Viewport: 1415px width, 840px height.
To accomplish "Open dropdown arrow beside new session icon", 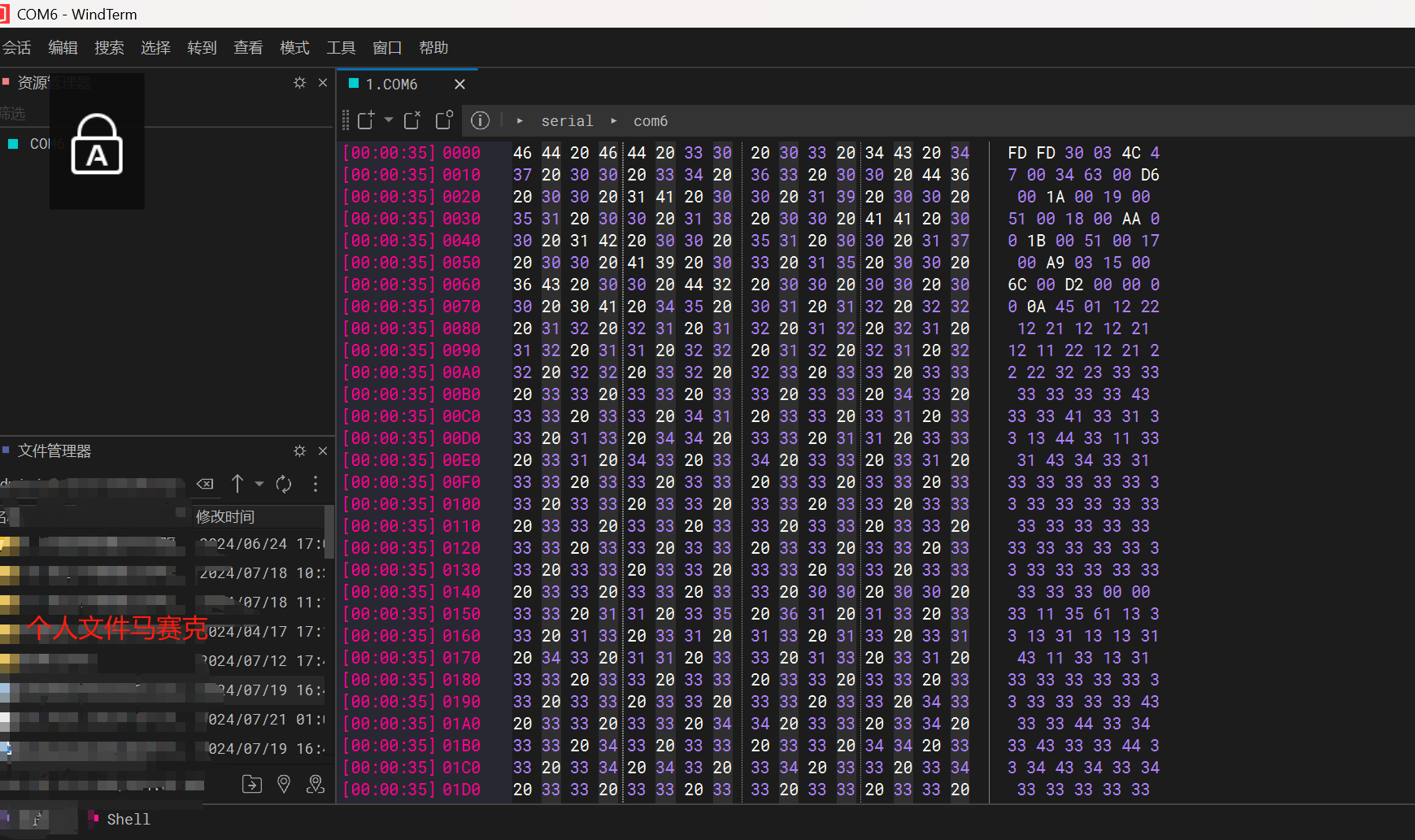I will point(389,120).
